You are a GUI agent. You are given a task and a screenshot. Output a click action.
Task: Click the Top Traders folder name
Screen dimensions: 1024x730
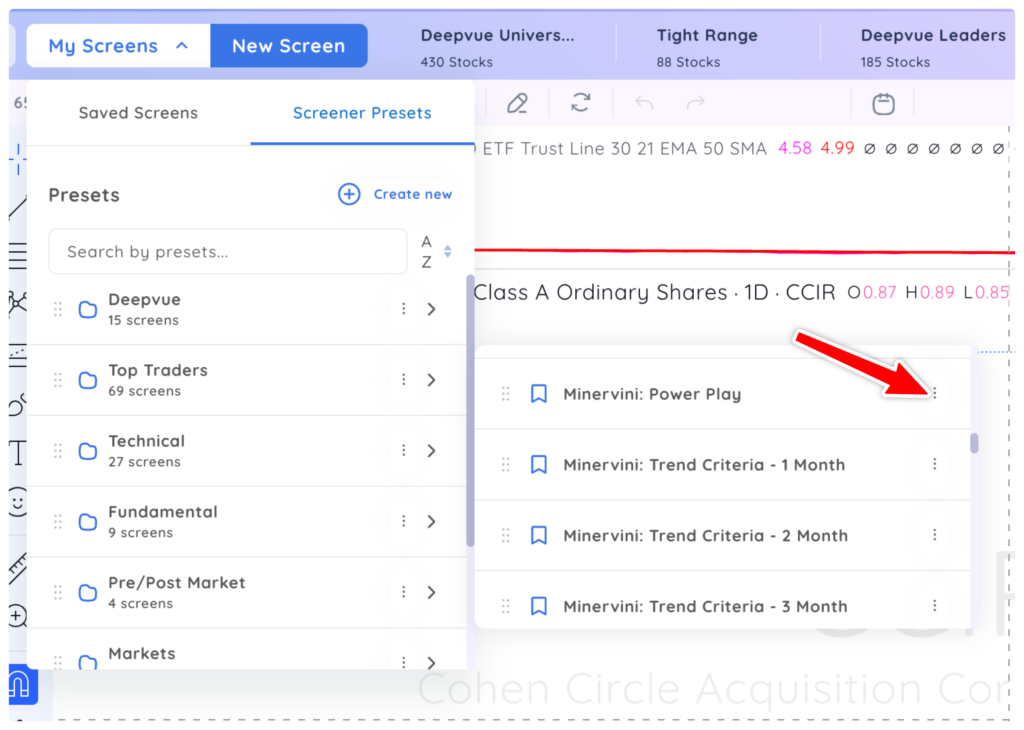(158, 370)
